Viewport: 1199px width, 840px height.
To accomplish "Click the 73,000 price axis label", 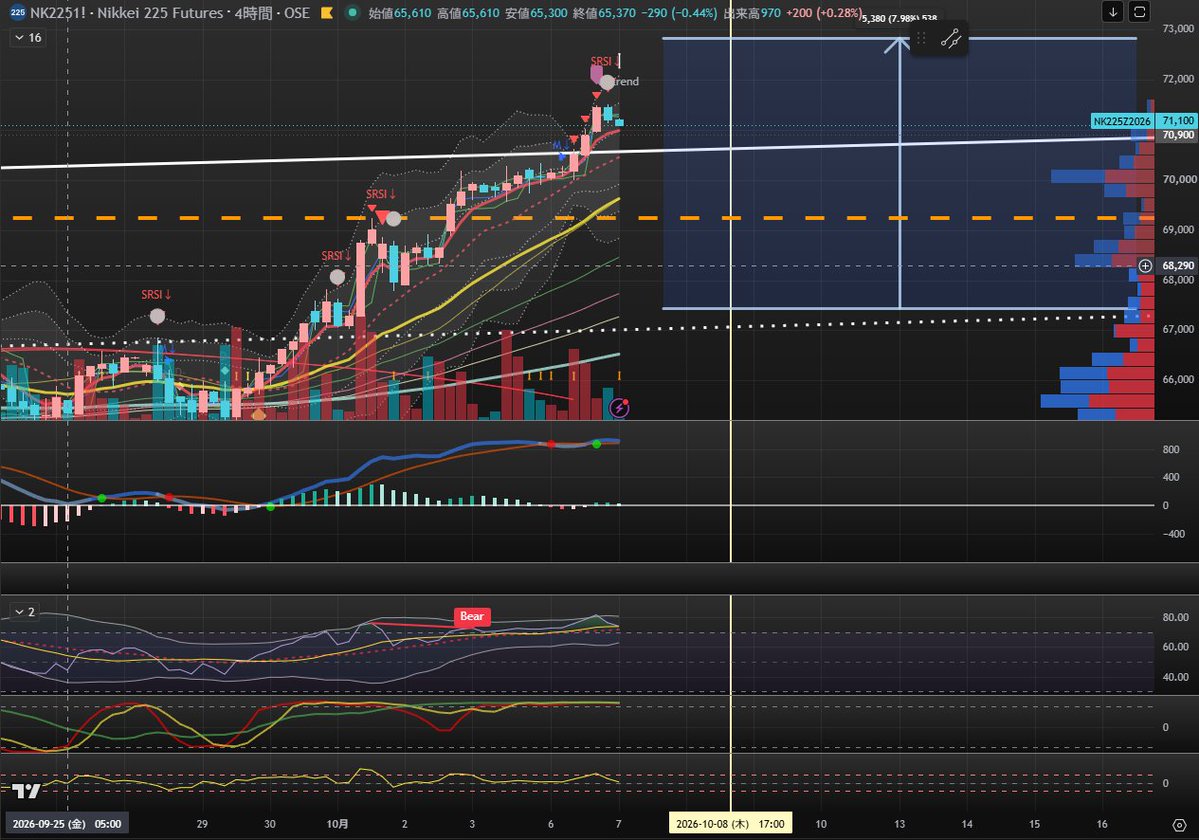I will pyautogui.click(x=1178, y=28).
